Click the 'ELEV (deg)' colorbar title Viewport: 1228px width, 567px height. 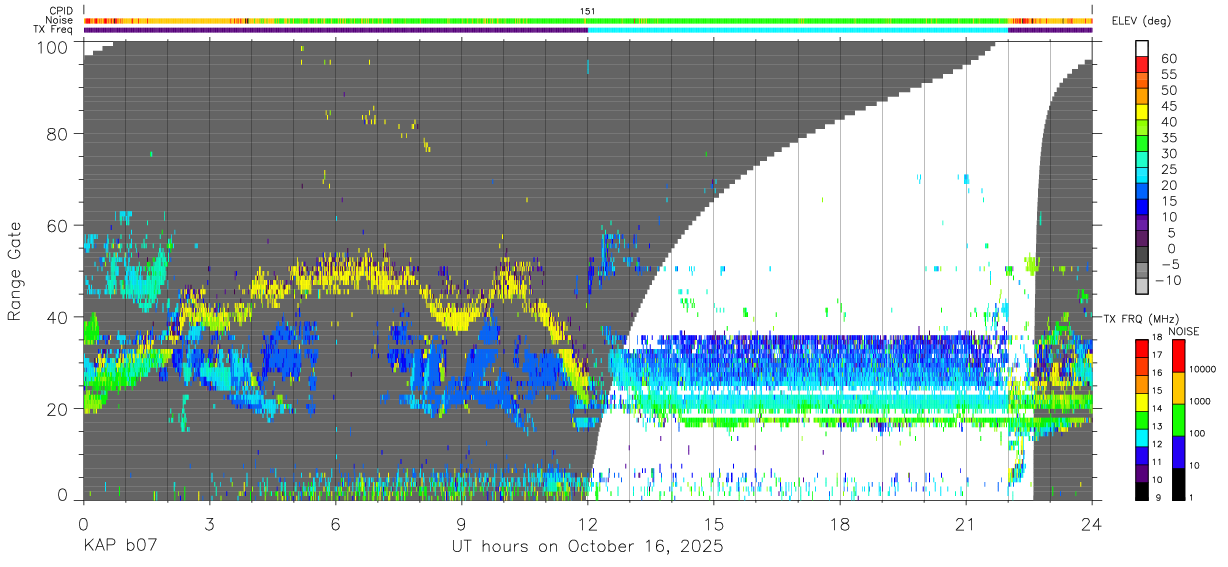click(1141, 21)
